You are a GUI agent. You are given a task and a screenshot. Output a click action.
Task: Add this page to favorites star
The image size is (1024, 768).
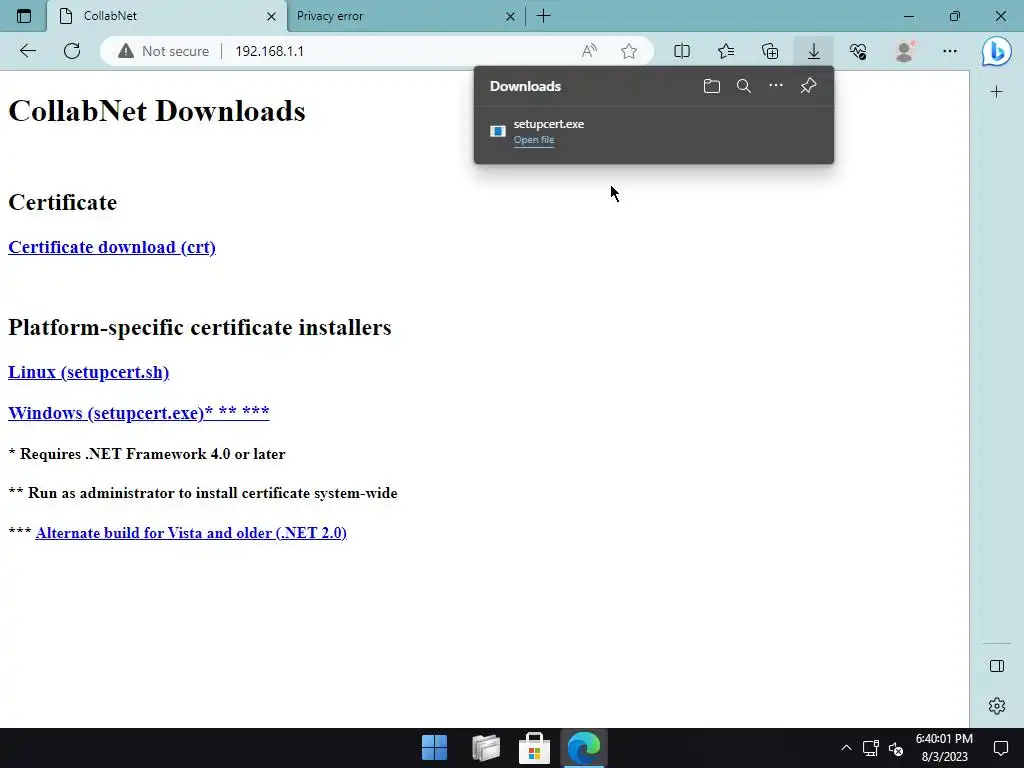pos(629,51)
